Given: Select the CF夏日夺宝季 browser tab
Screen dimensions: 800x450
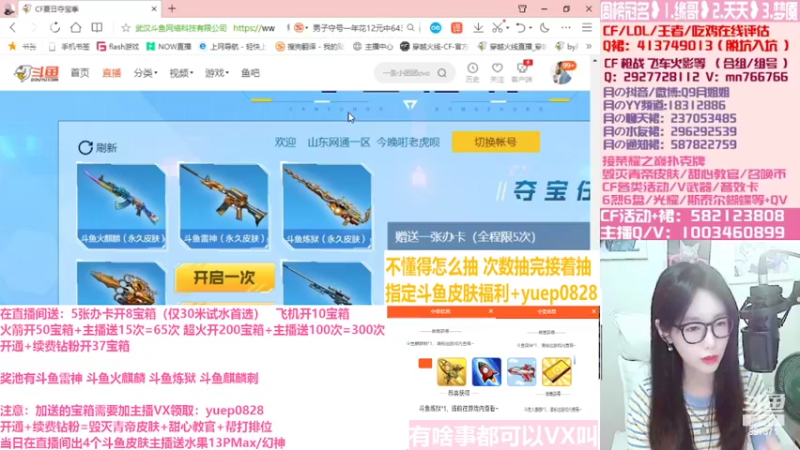Looking at the screenshot, I should (89, 9).
